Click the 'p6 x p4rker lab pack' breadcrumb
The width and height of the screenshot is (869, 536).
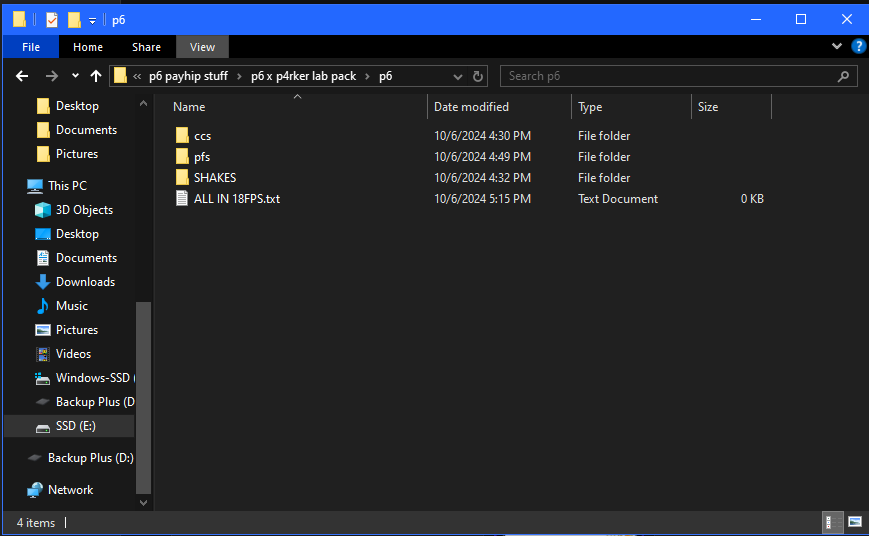click(303, 76)
